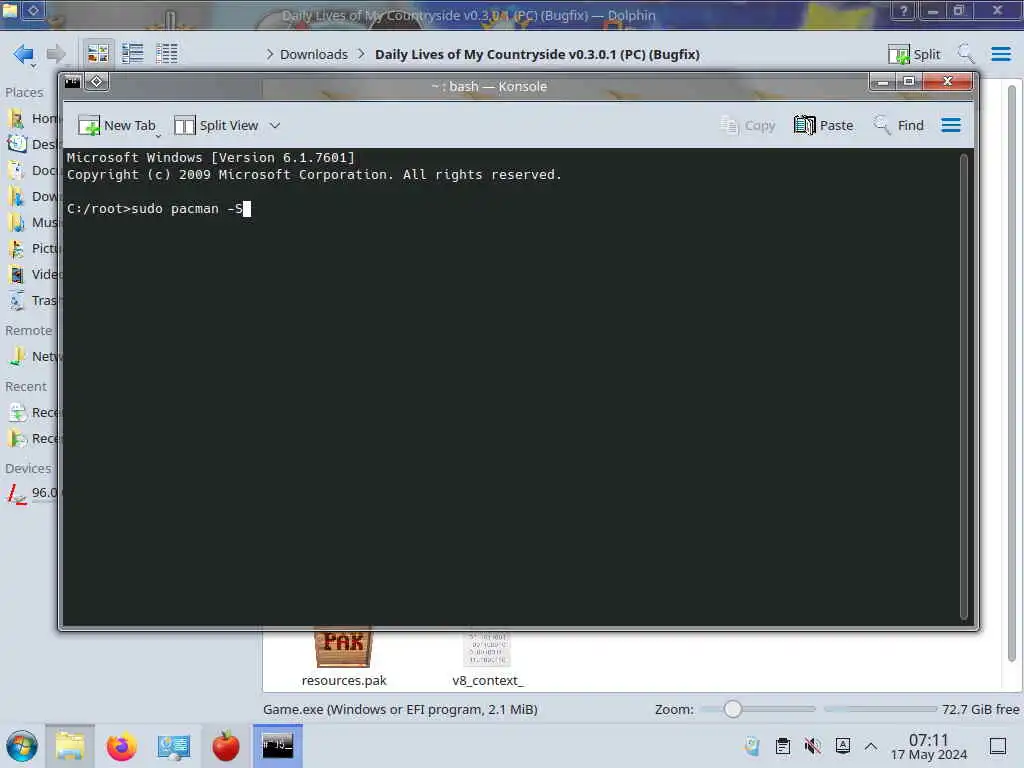The height and width of the screenshot is (768, 1024).
Task: Expand breadcrumb chevron after Downloads
Action: [361, 54]
